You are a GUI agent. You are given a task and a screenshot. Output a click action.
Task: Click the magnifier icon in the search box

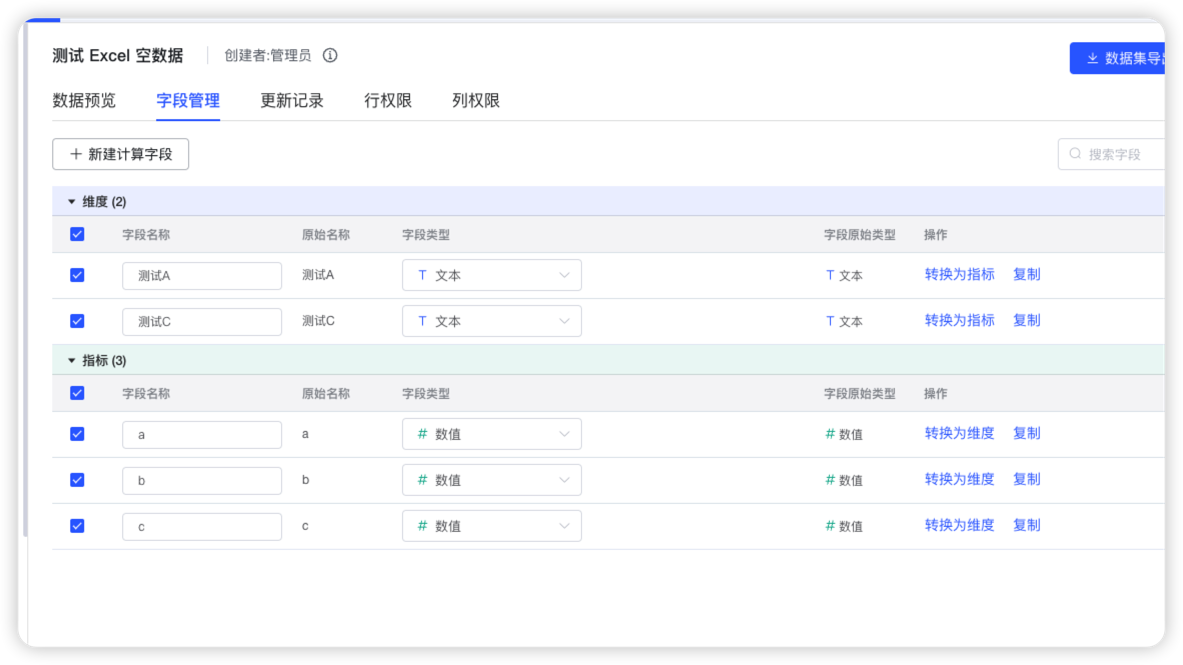[1074, 153]
